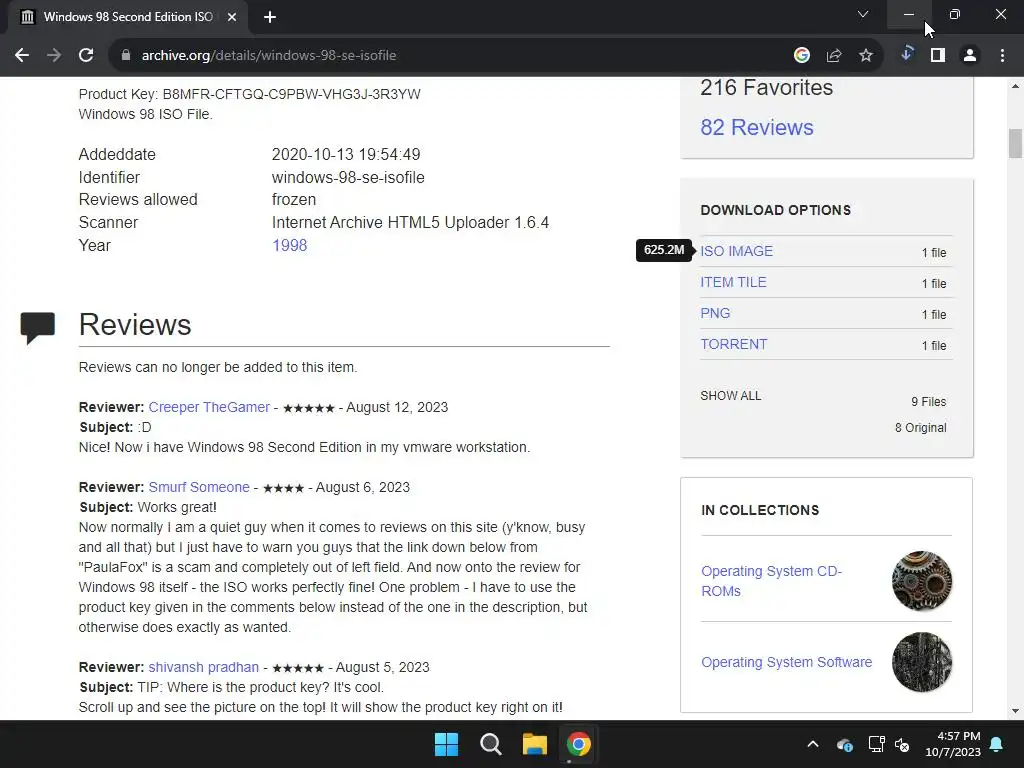
Task: Click the page vertical scrollbar thumb
Action: tap(1015, 144)
